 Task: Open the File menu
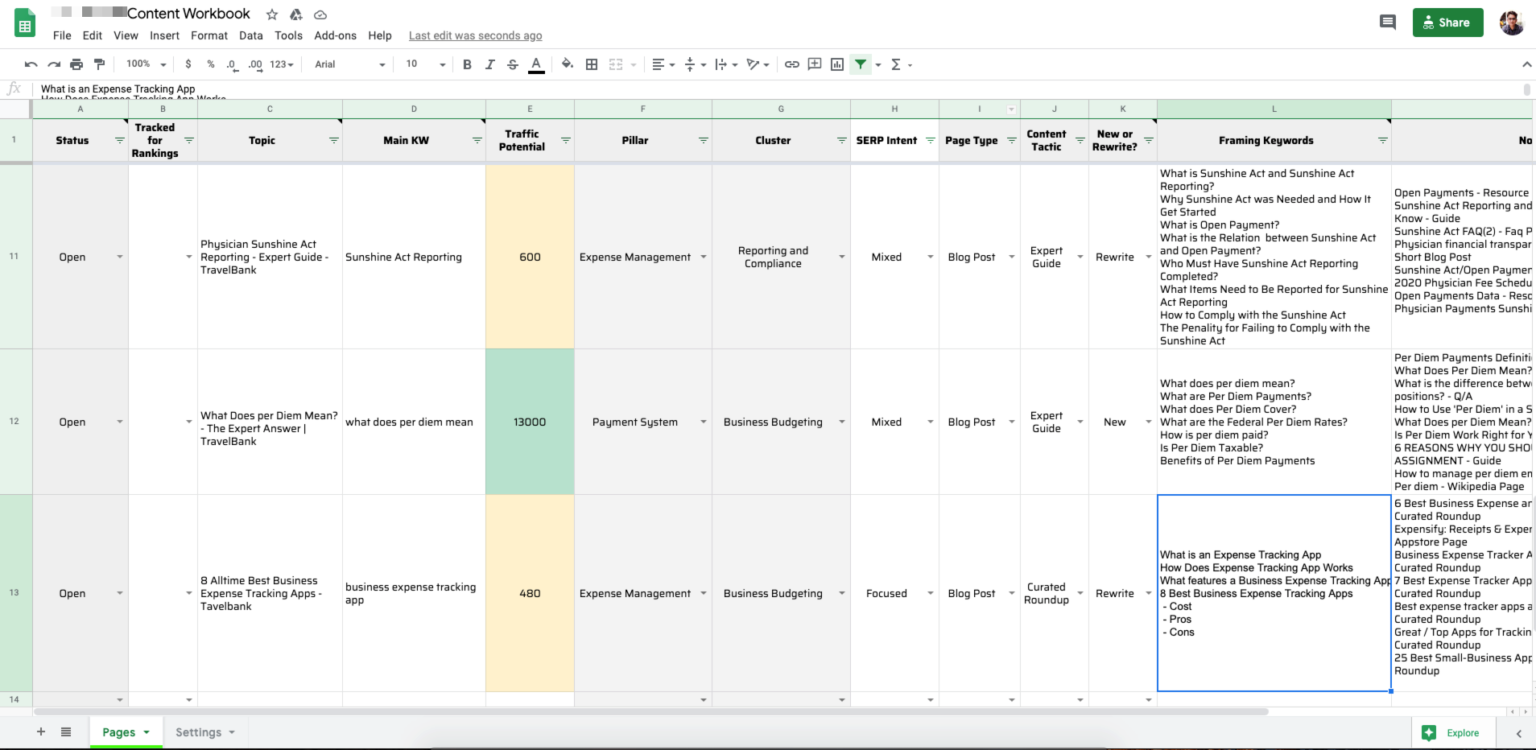pos(62,35)
